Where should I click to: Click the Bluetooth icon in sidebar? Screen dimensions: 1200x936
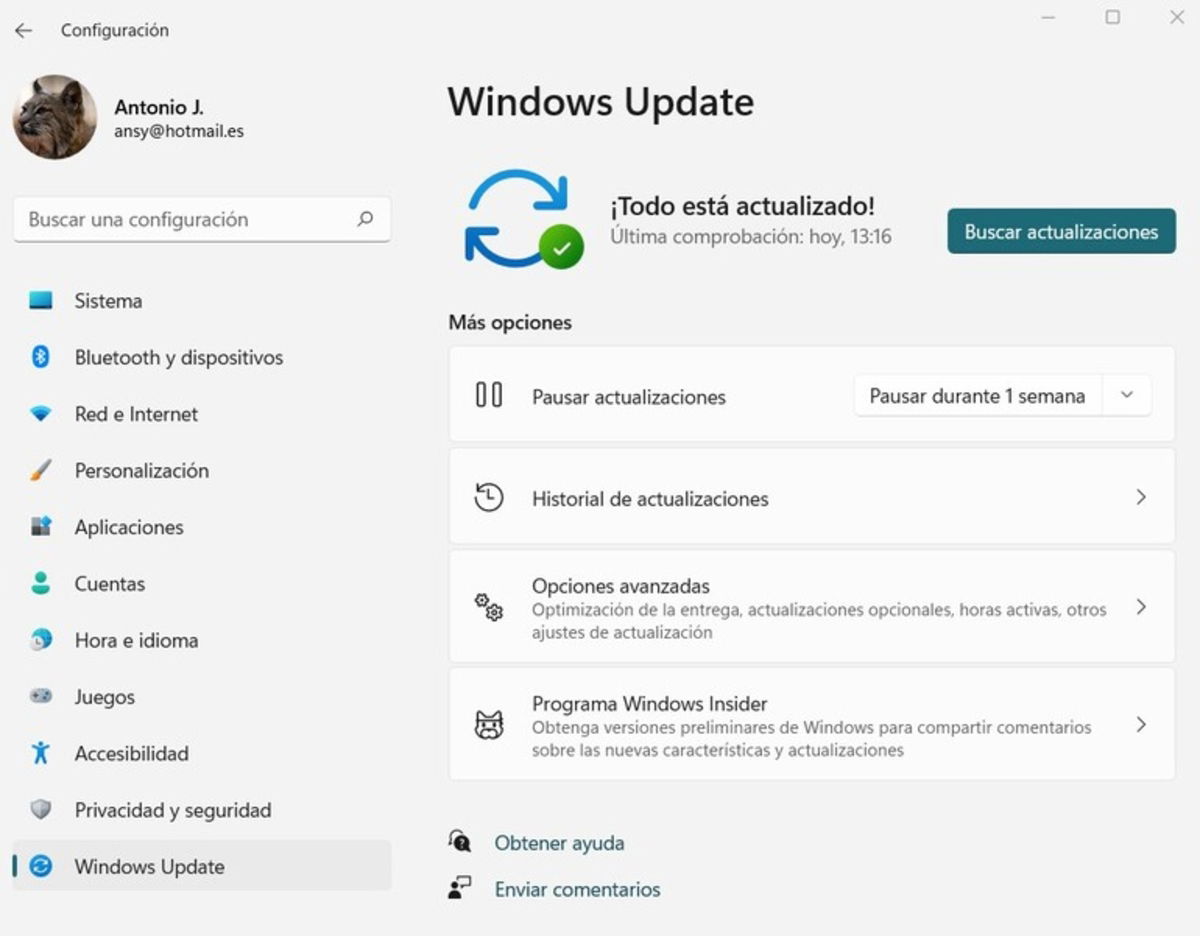40,357
